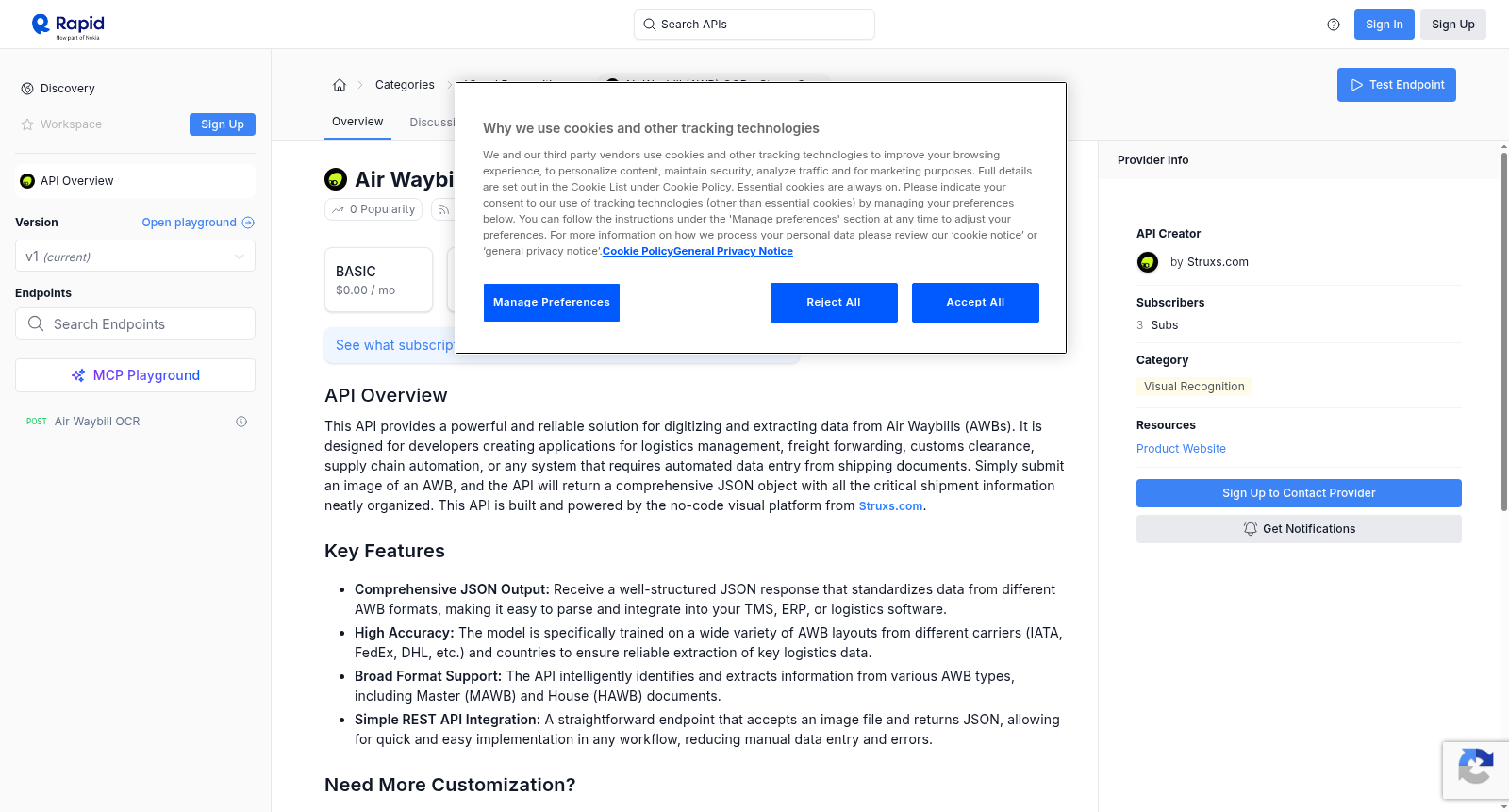Select API Overview in the sidebar
Screen dimensions: 1509x812
point(136,181)
